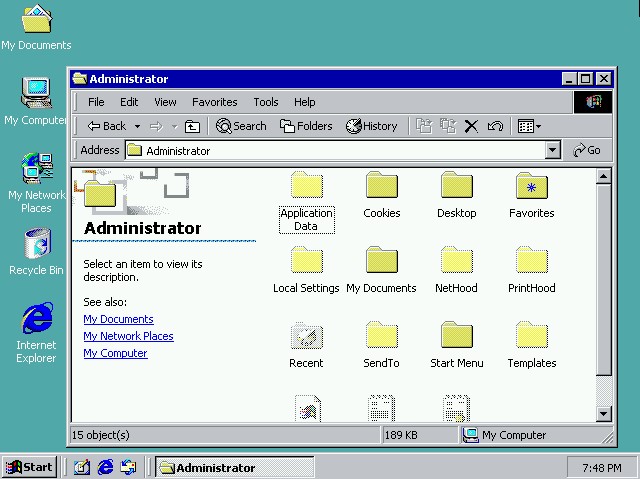Launch Internet Explorer from quick launch

click(x=106, y=467)
